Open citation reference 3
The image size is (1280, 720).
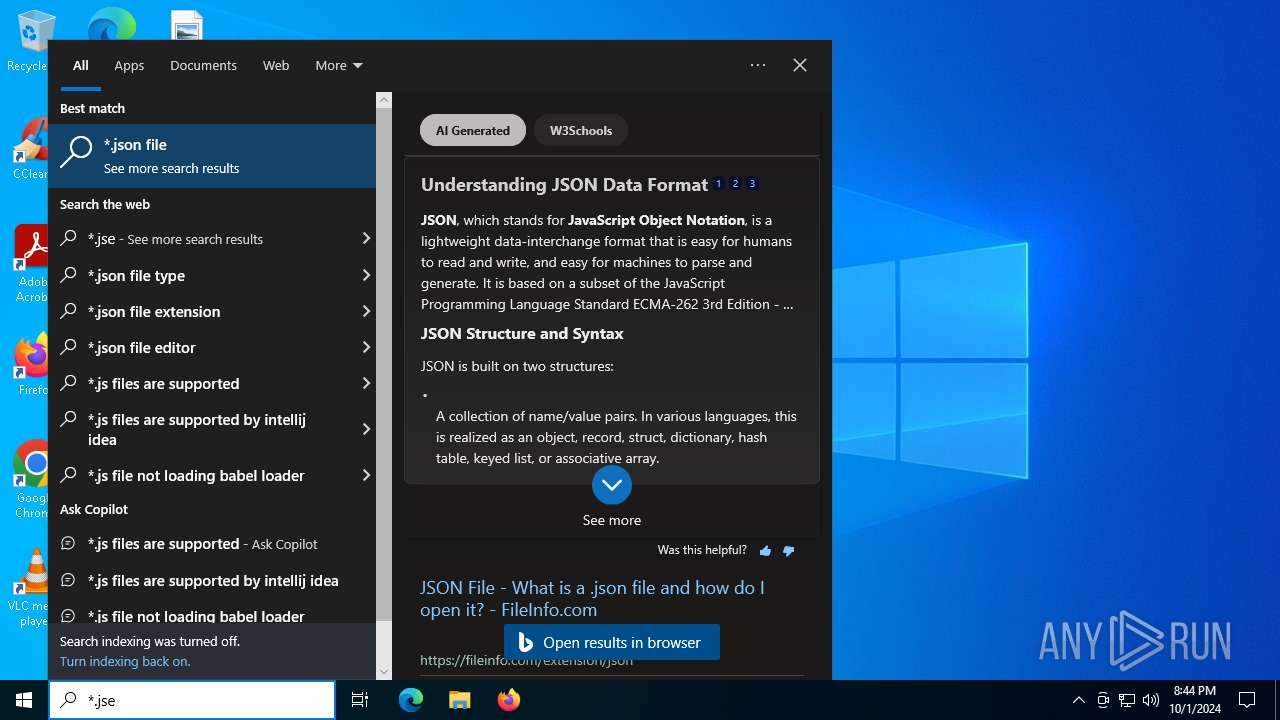pyautogui.click(x=752, y=184)
